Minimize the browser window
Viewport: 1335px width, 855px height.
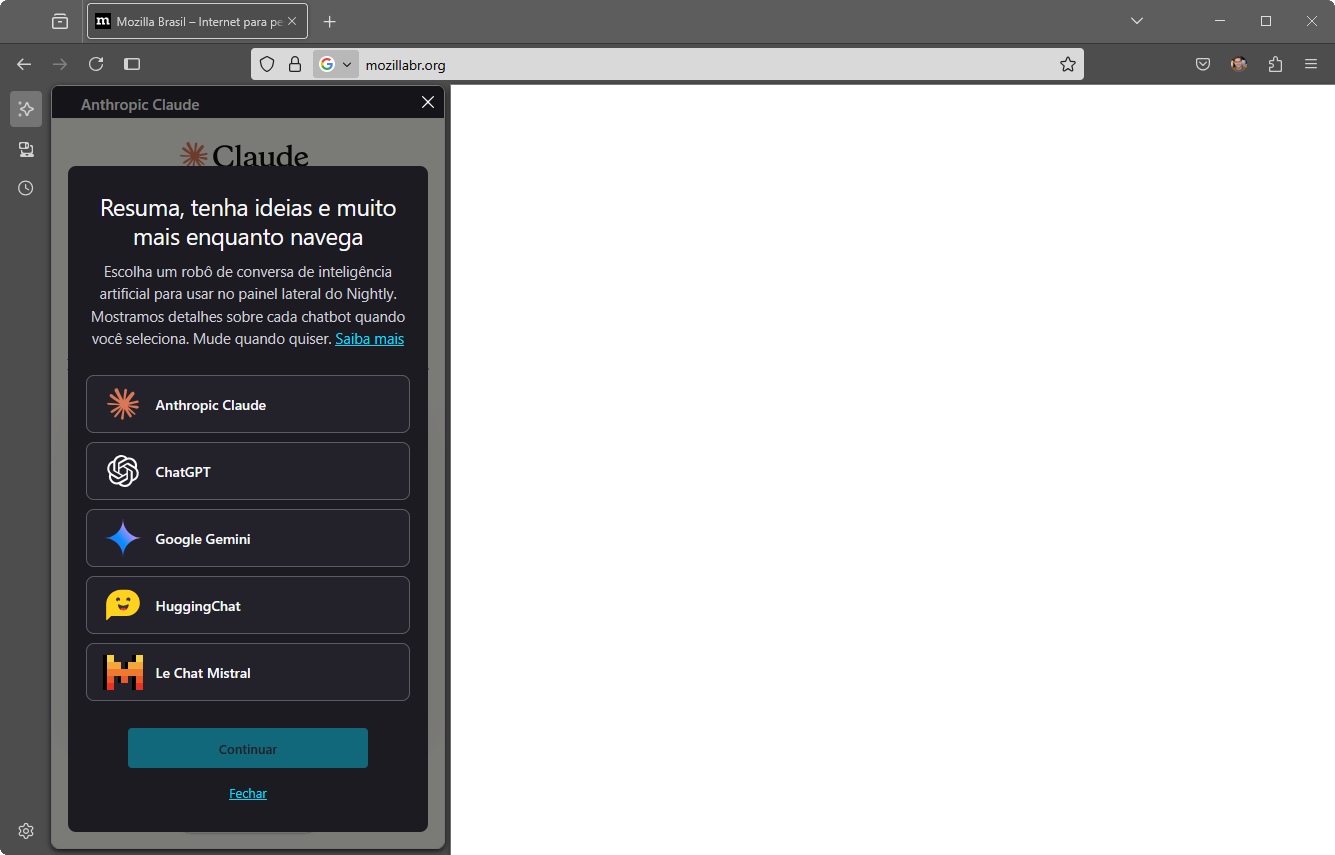(x=1220, y=21)
